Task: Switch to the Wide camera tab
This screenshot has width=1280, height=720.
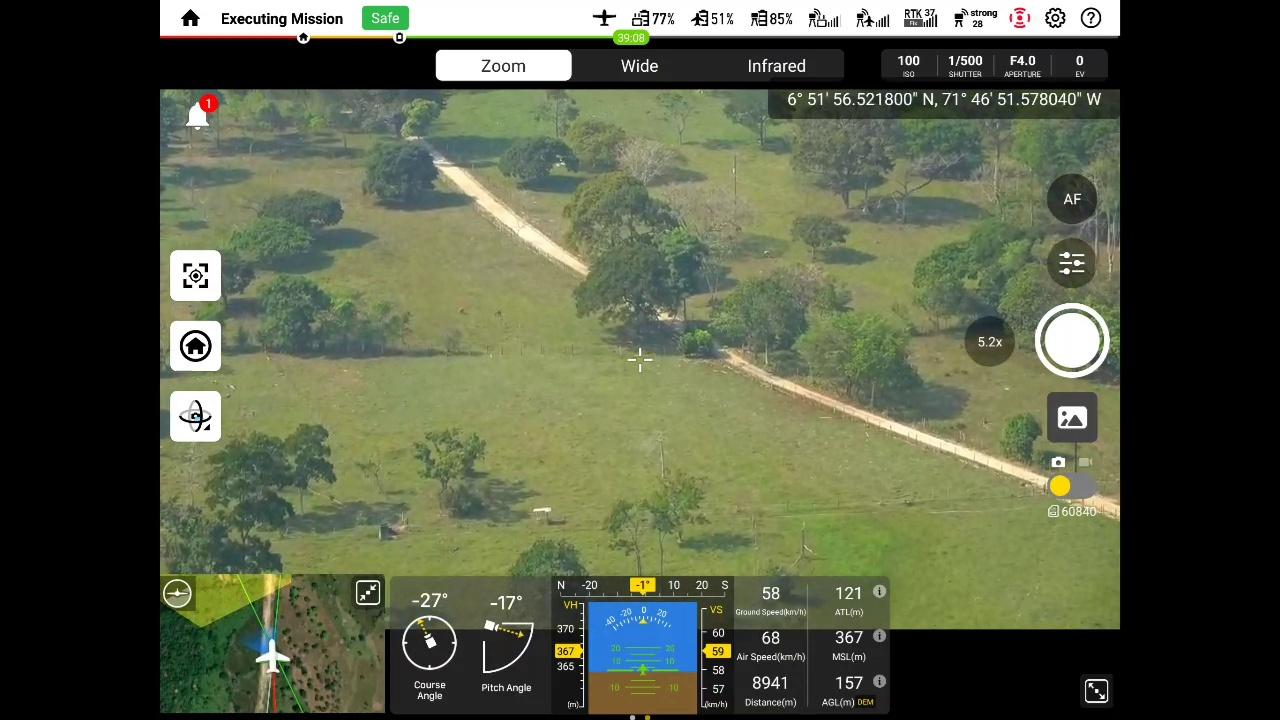Action: click(639, 66)
